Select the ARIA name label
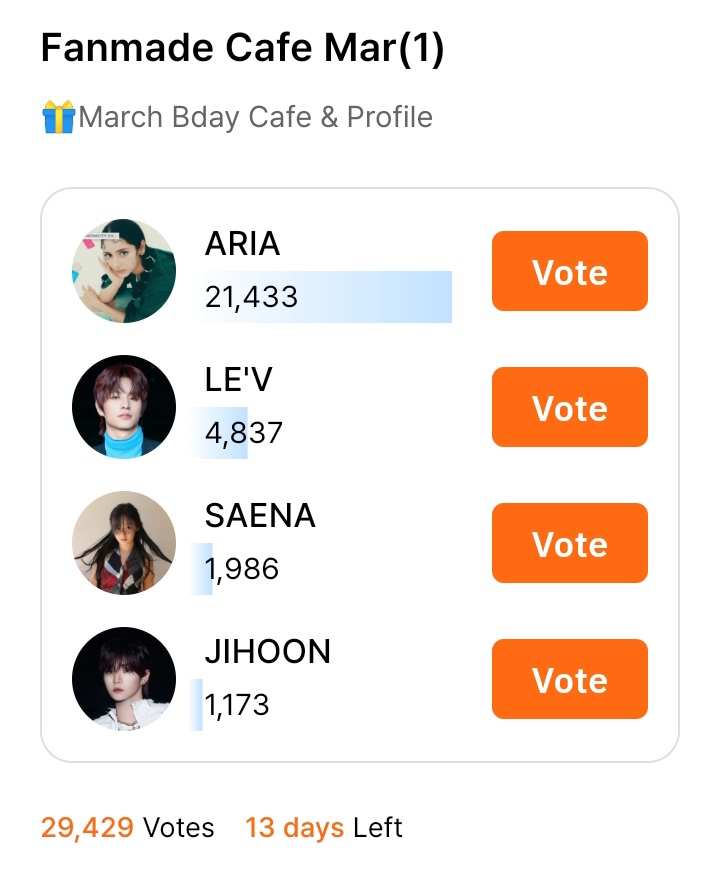 [242, 243]
